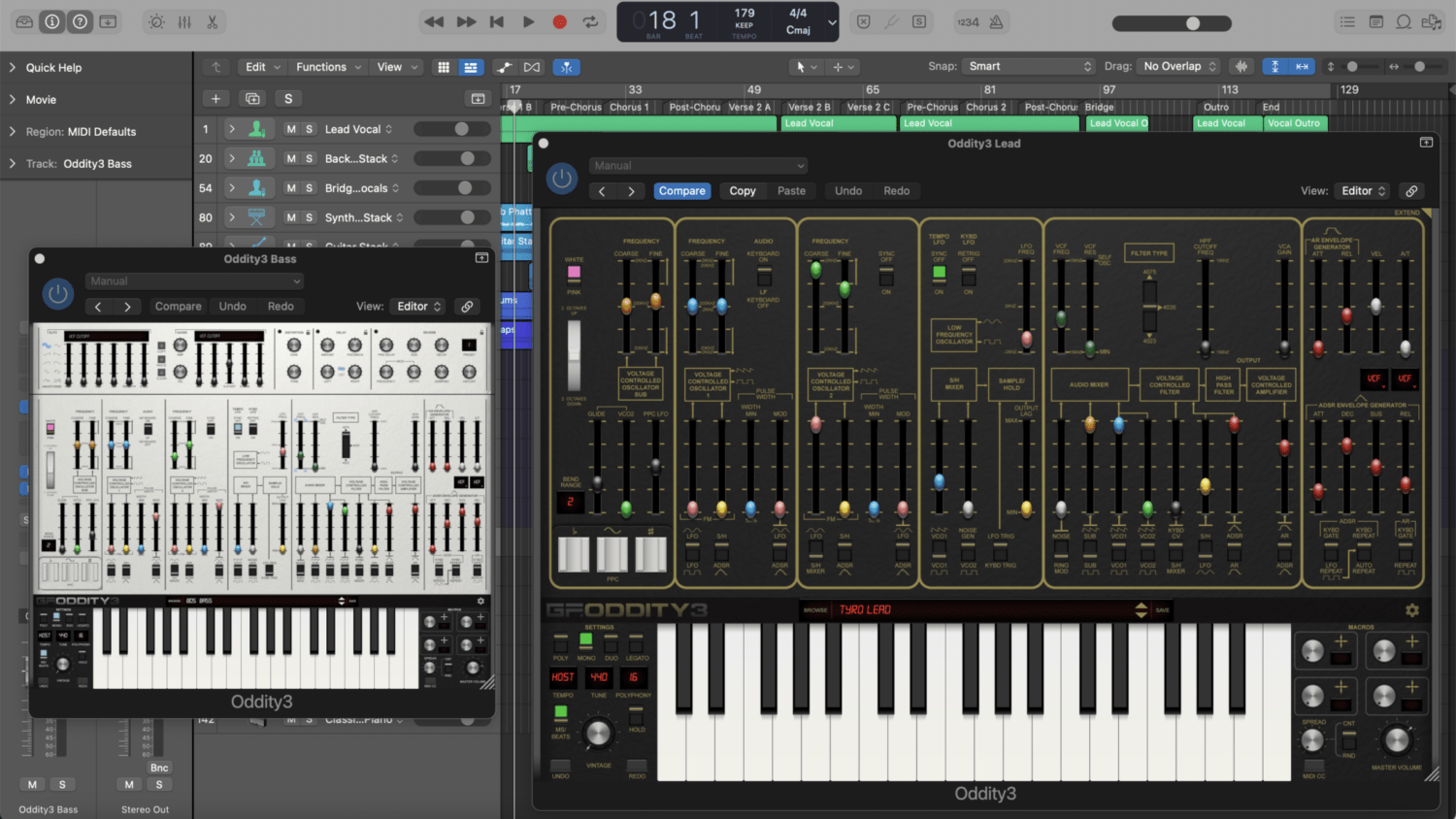Enable the metronome
This screenshot has width=1456, height=819.
click(994, 21)
